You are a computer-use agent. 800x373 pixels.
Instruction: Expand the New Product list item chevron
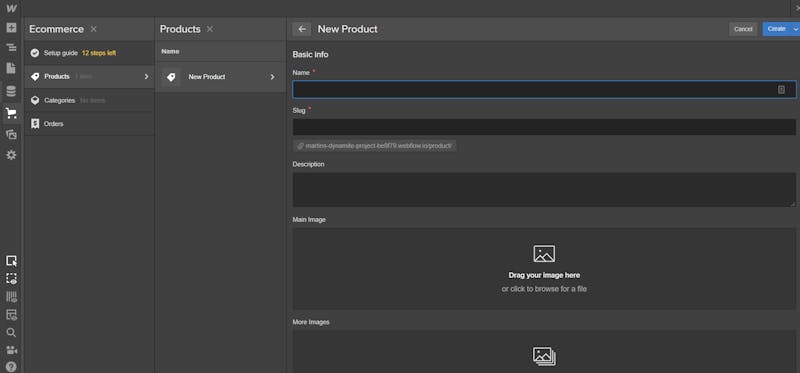(272, 77)
